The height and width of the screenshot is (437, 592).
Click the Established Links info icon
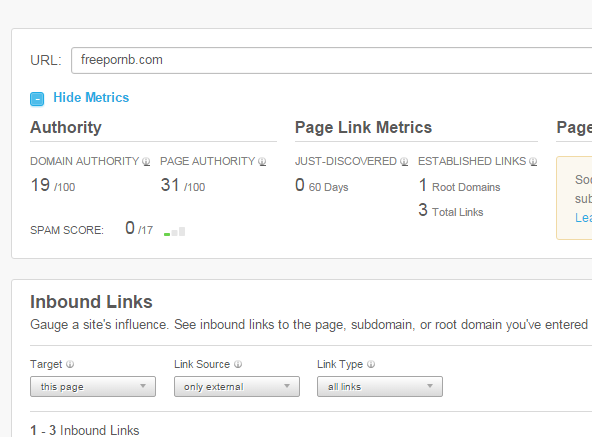tap(533, 162)
